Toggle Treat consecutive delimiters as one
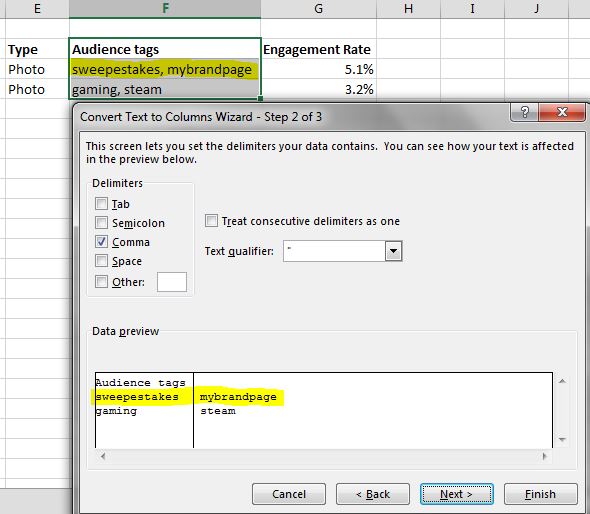This screenshot has height=514, width=590. [211, 221]
